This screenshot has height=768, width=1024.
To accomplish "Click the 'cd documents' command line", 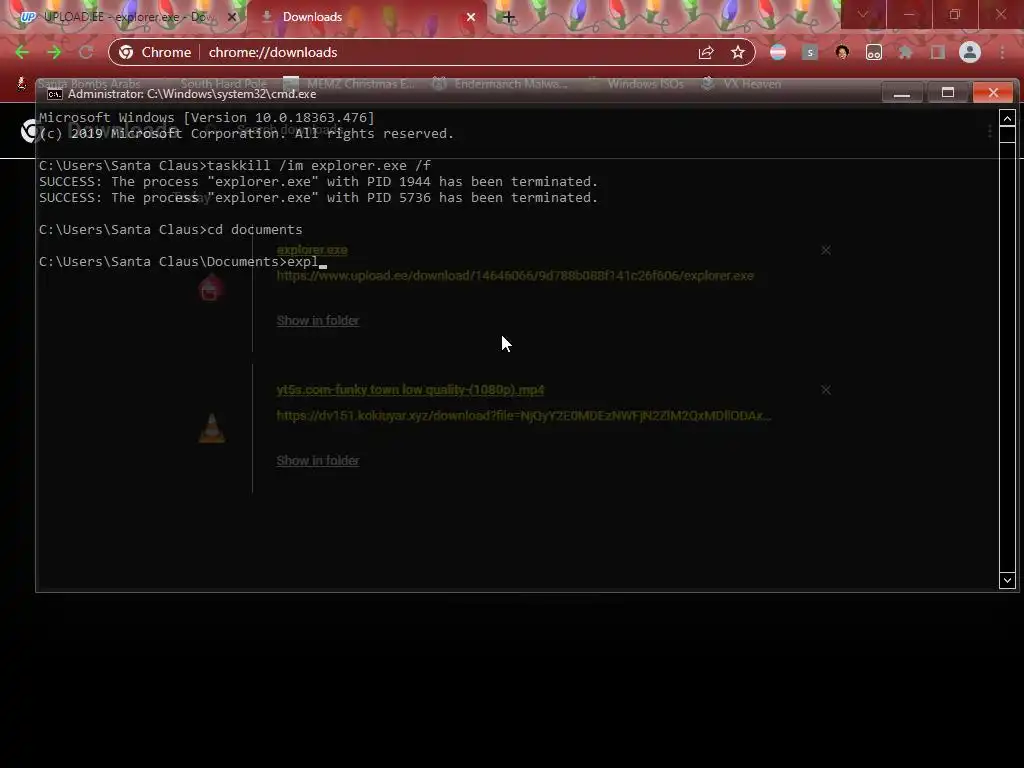I will coord(170,230).
